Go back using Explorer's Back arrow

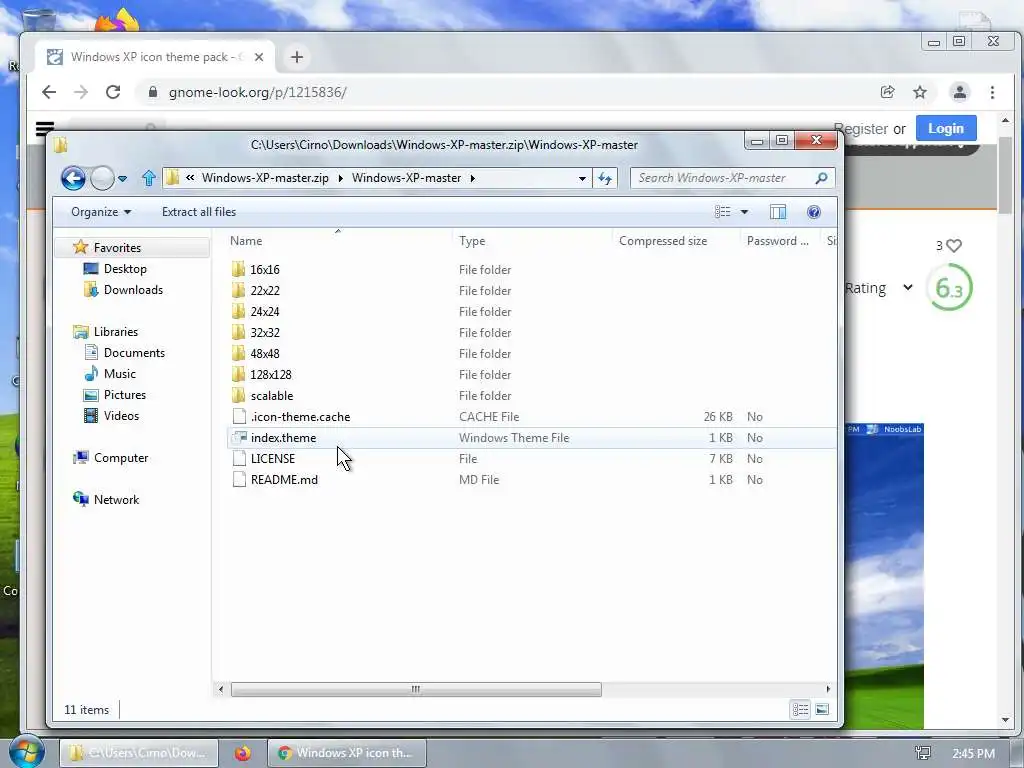[73, 178]
